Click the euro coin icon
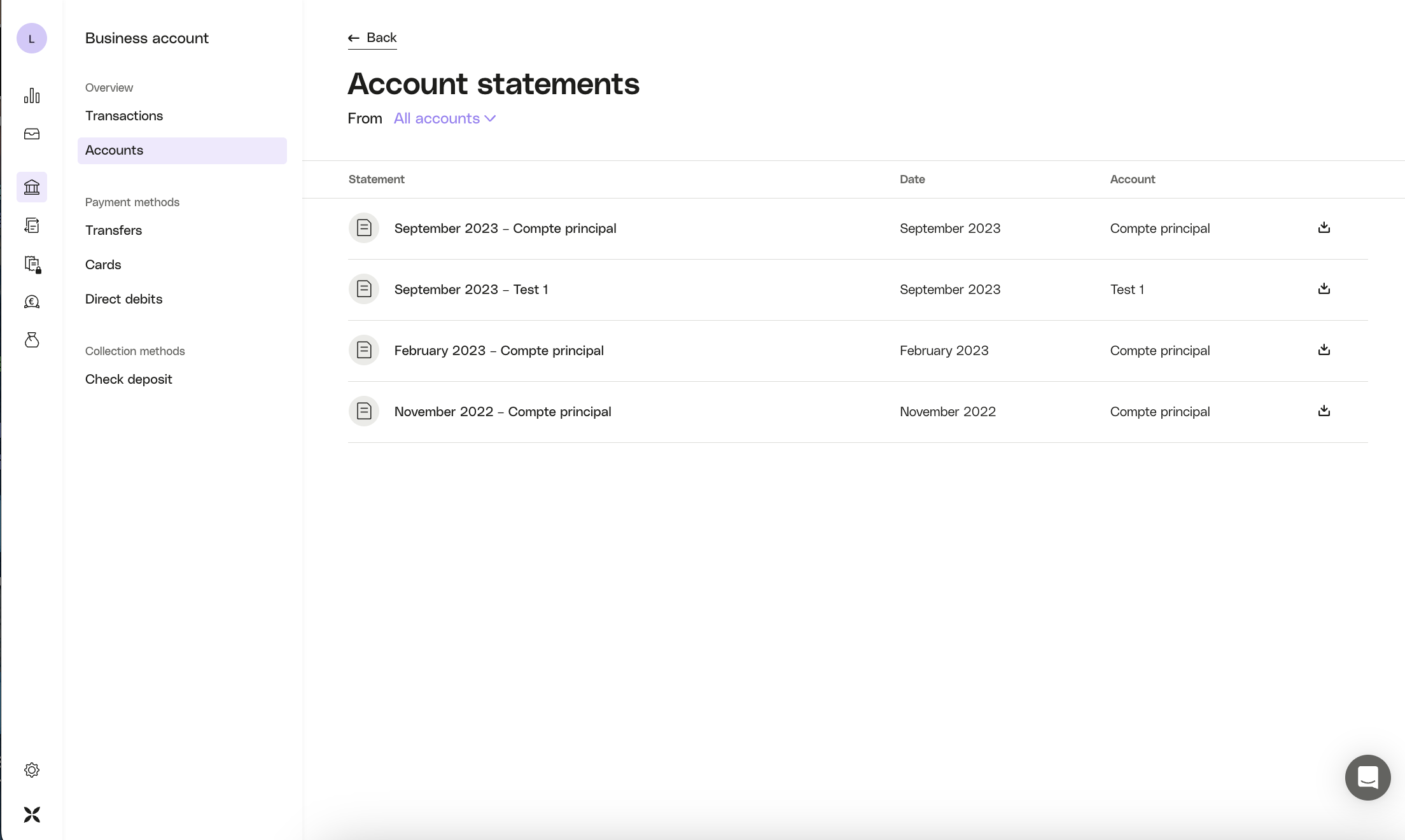Screen dimensions: 1405x840 click(32, 302)
